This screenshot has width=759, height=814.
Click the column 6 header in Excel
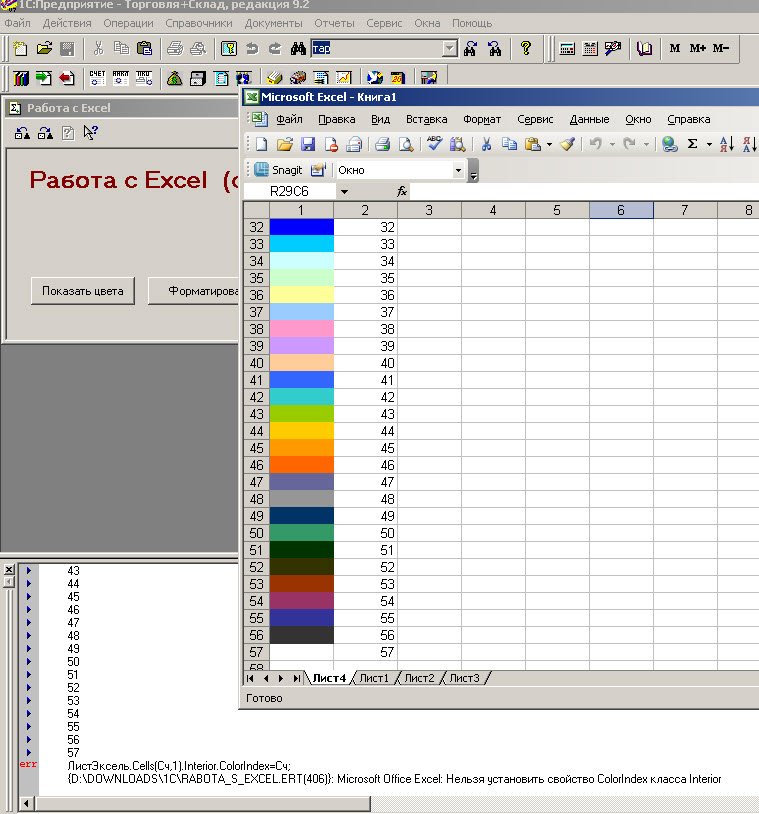point(621,210)
